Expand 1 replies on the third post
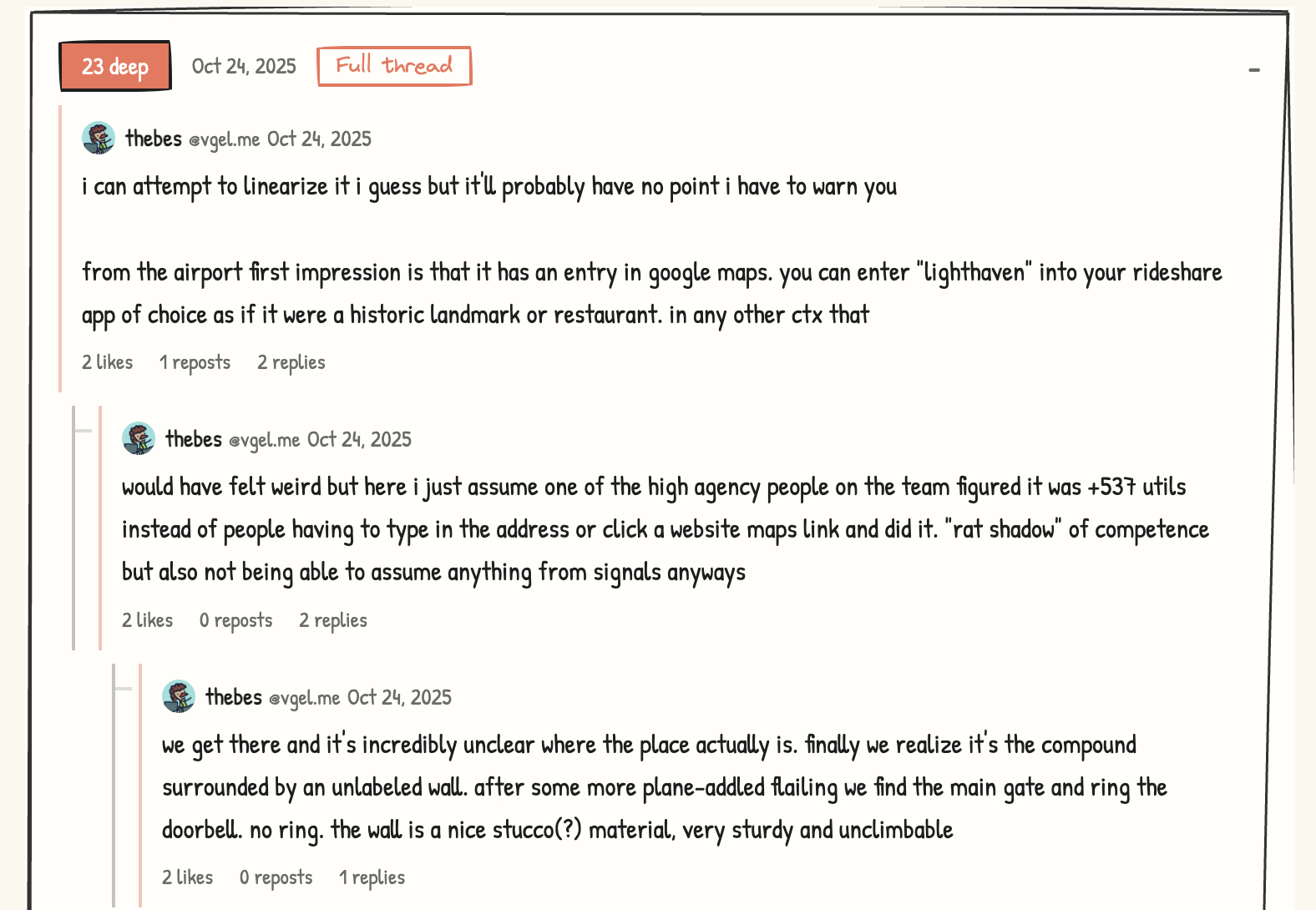1316x910 pixels. 372,877
